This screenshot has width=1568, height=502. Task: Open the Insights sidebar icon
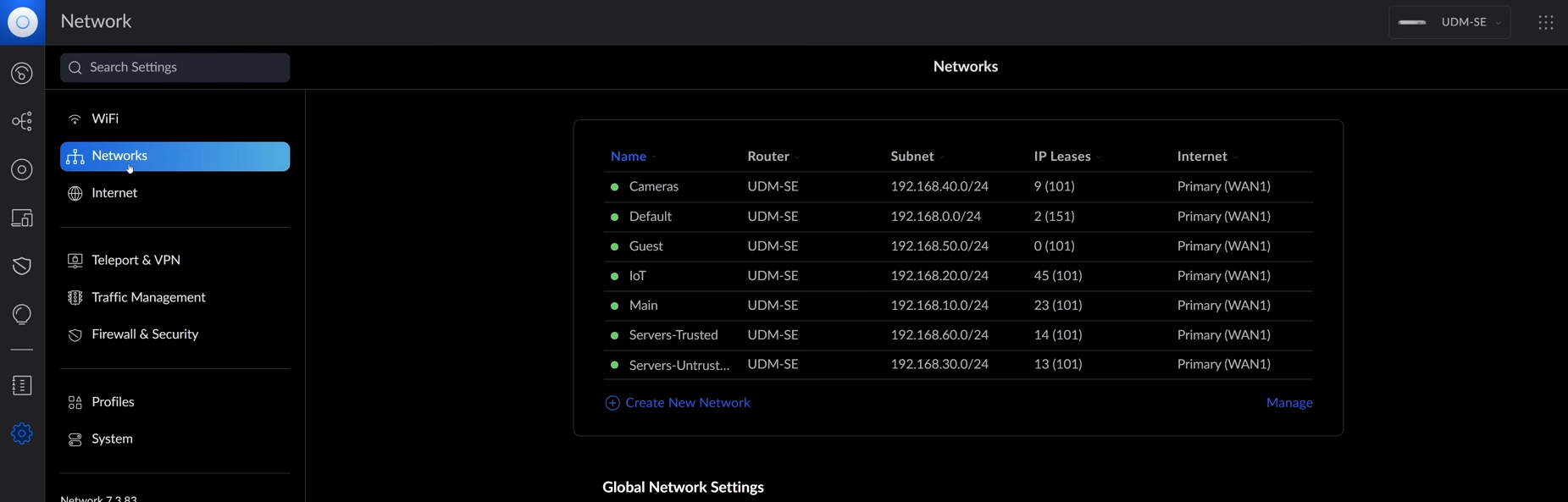pos(21,314)
